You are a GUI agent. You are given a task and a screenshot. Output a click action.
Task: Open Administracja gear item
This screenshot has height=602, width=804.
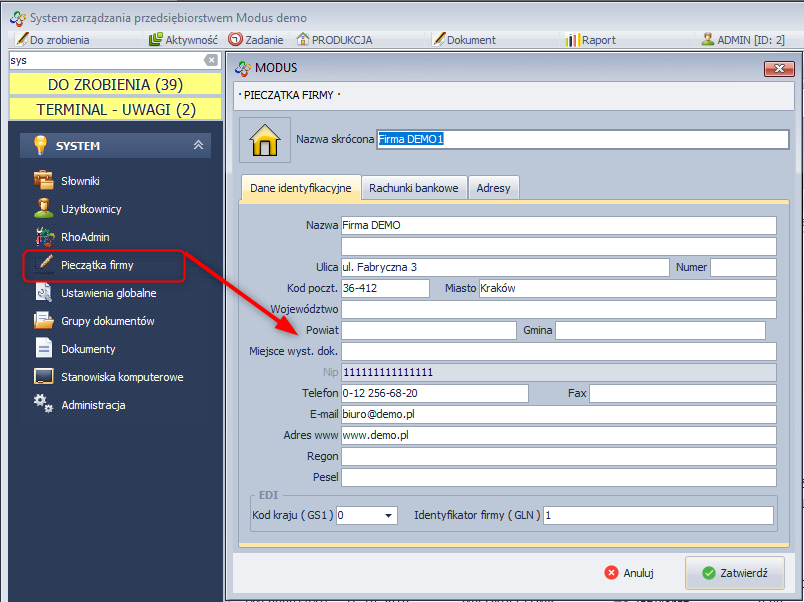tap(92, 405)
